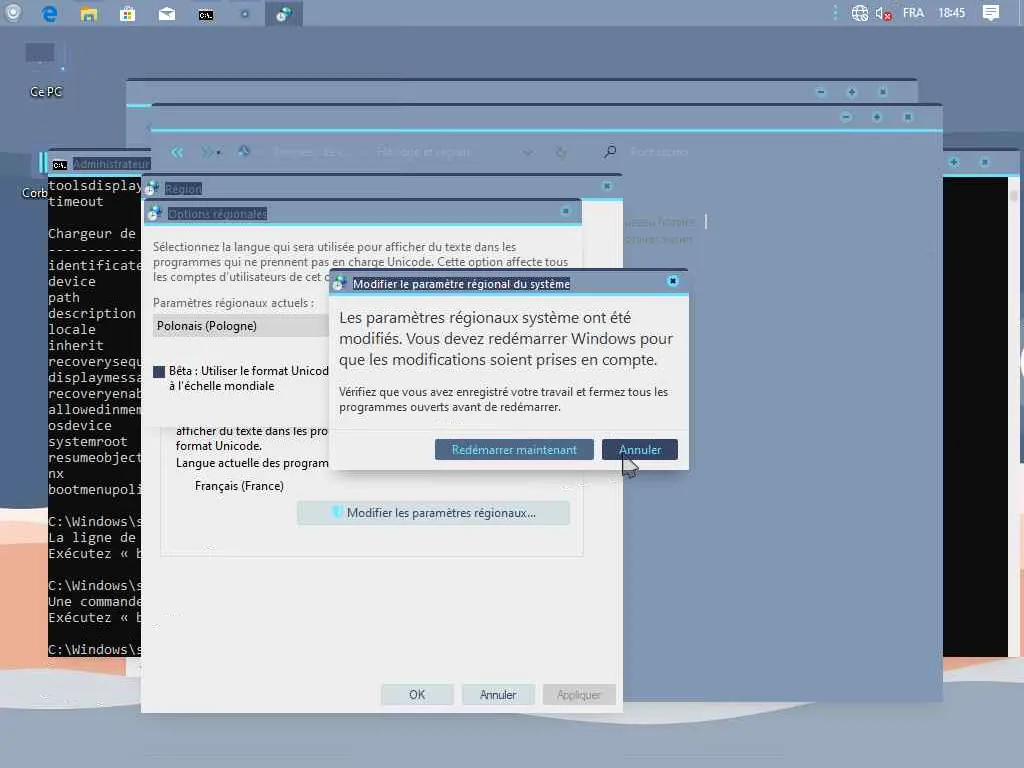Select the Ce PC desktop icon
The height and width of the screenshot is (768, 1024).
click(46, 70)
